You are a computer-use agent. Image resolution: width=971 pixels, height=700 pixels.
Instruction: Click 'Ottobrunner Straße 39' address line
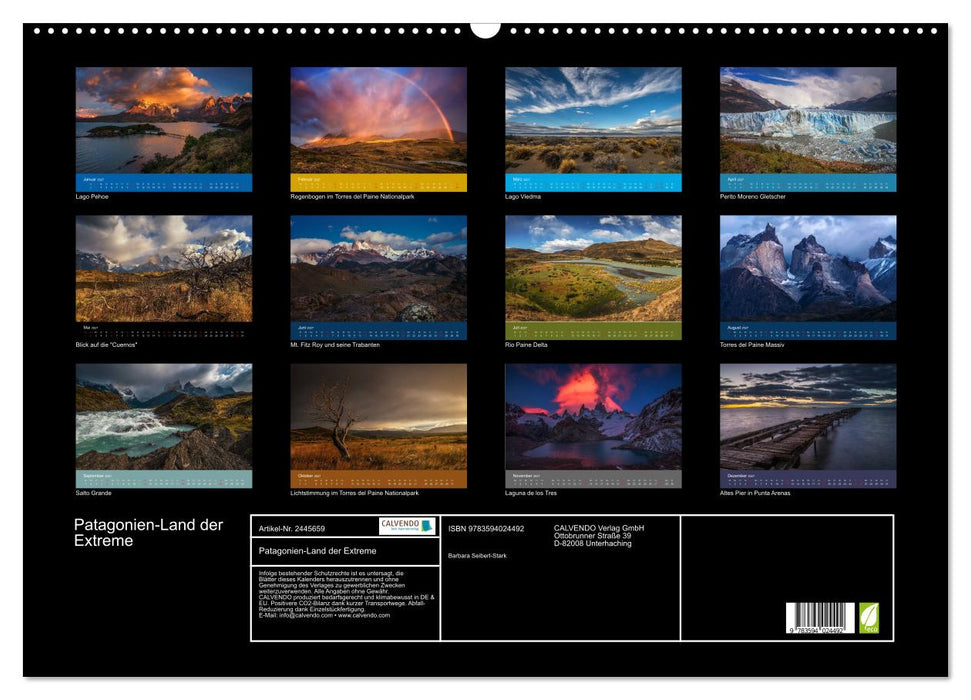click(593, 536)
